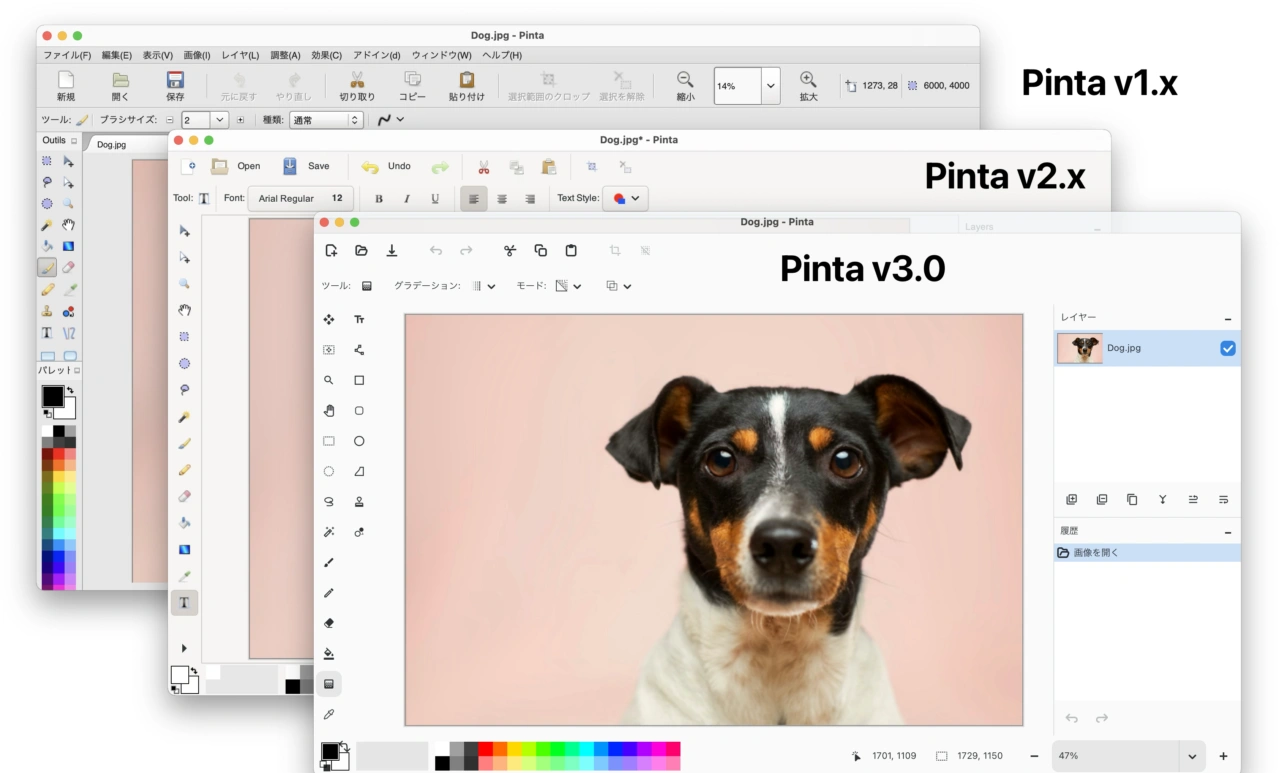Toggle Dog.jpg layer visibility checkbox
This screenshot has width=1280, height=773.
point(1228,348)
